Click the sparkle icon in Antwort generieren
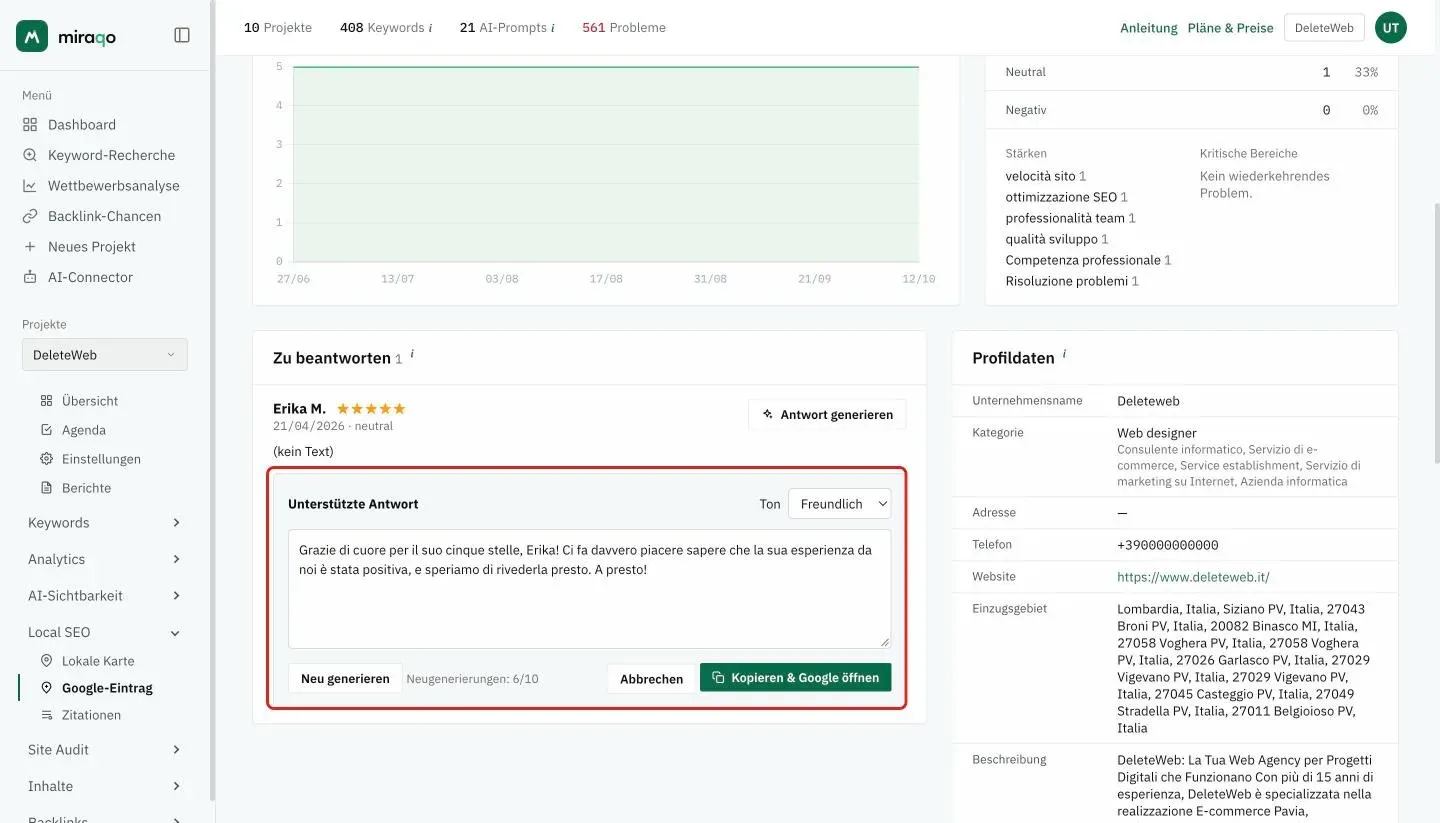1440x823 pixels. [768, 414]
